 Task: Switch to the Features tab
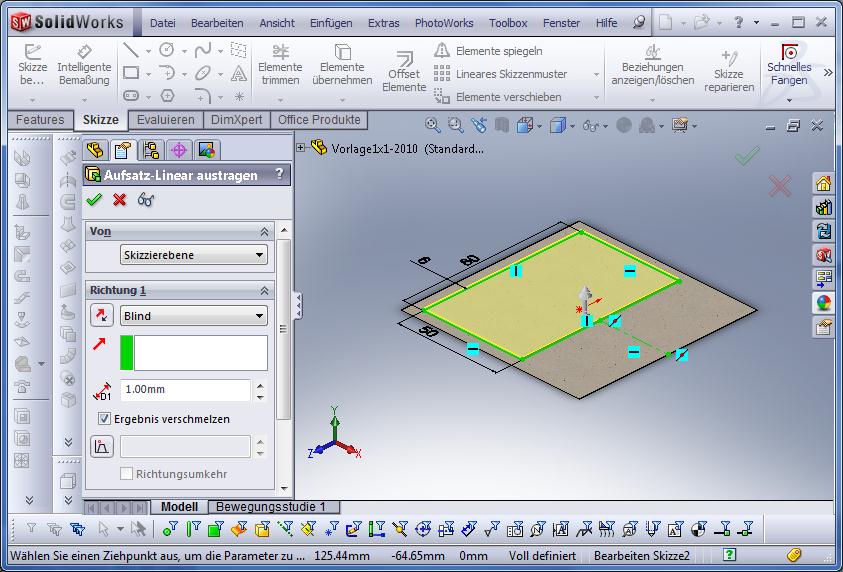[x=40, y=120]
